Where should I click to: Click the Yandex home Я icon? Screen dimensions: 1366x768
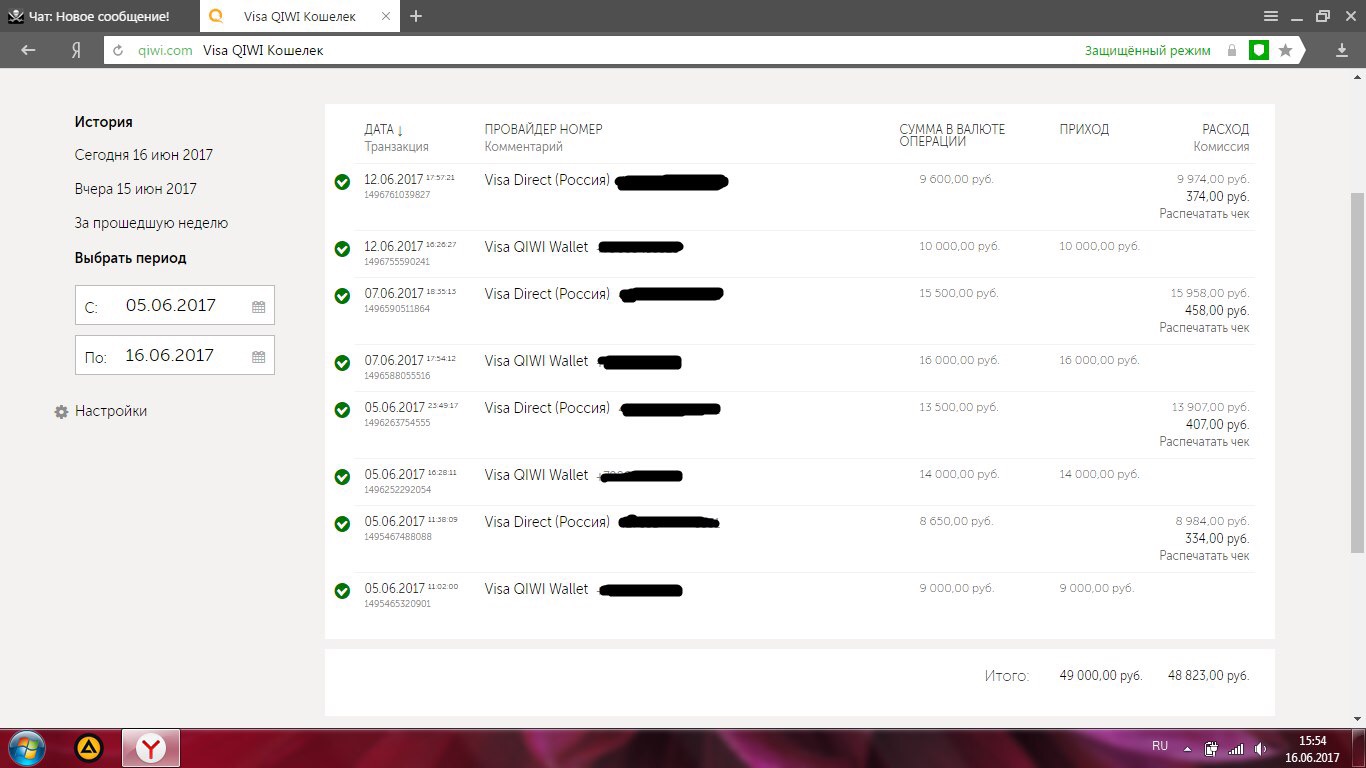coord(75,50)
